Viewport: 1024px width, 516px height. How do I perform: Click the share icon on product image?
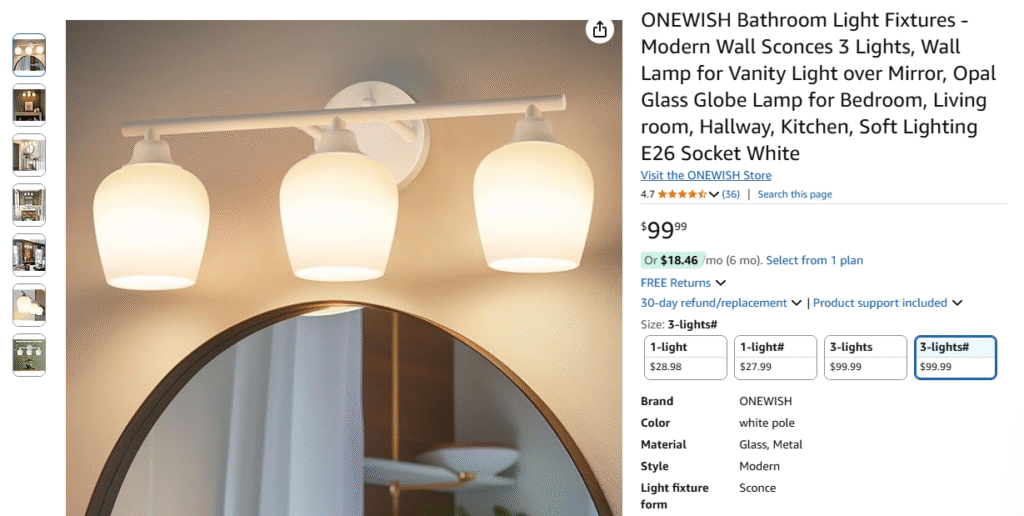(600, 30)
